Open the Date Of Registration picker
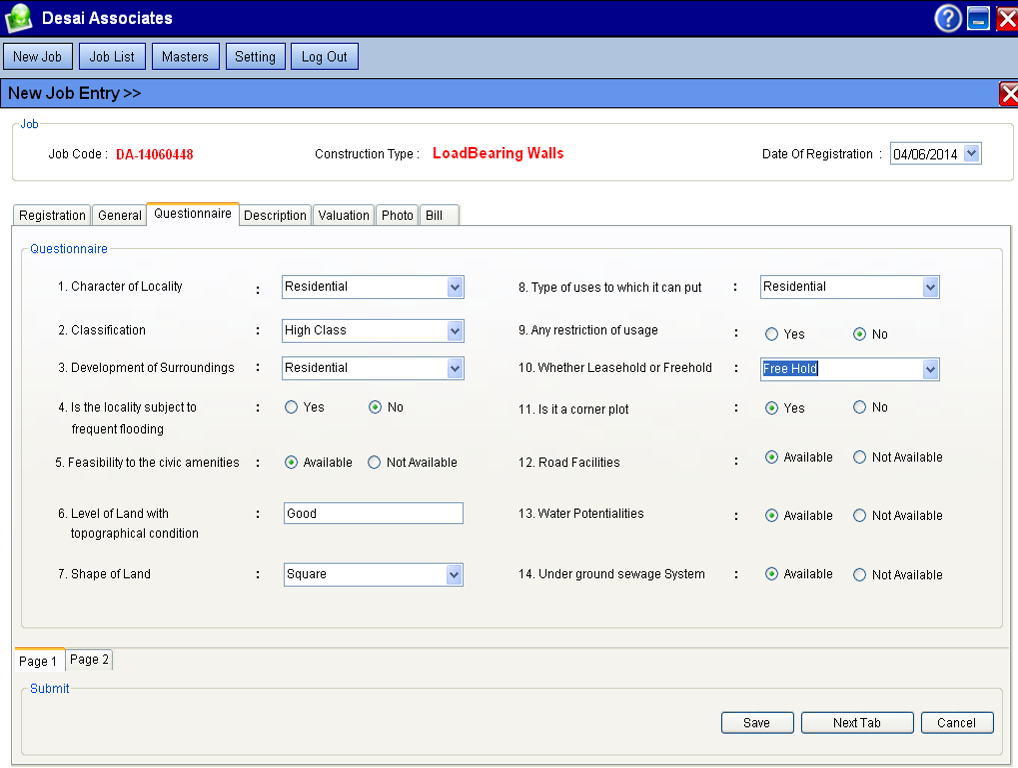The height and width of the screenshot is (768, 1018). [972, 154]
